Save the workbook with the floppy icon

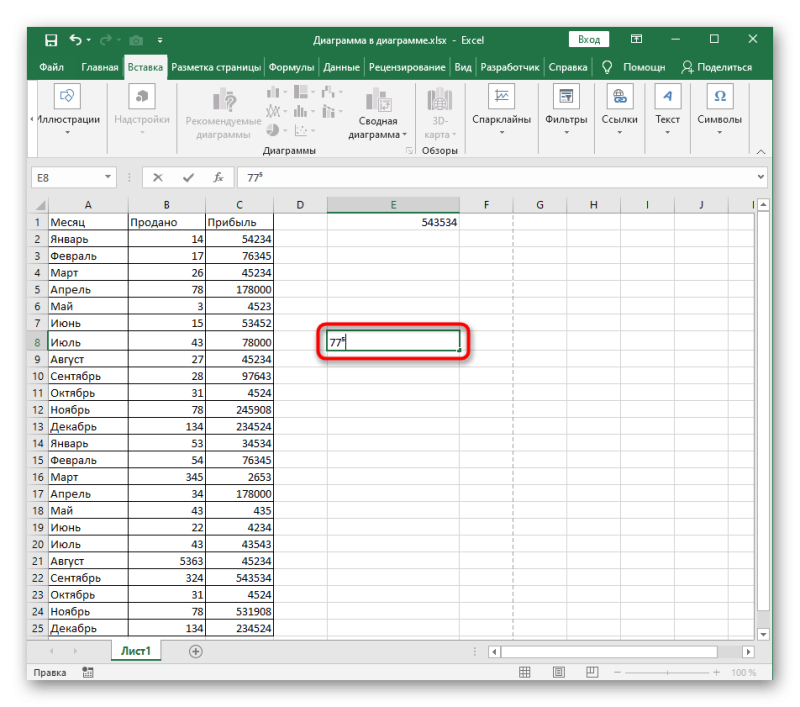pos(51,40)
